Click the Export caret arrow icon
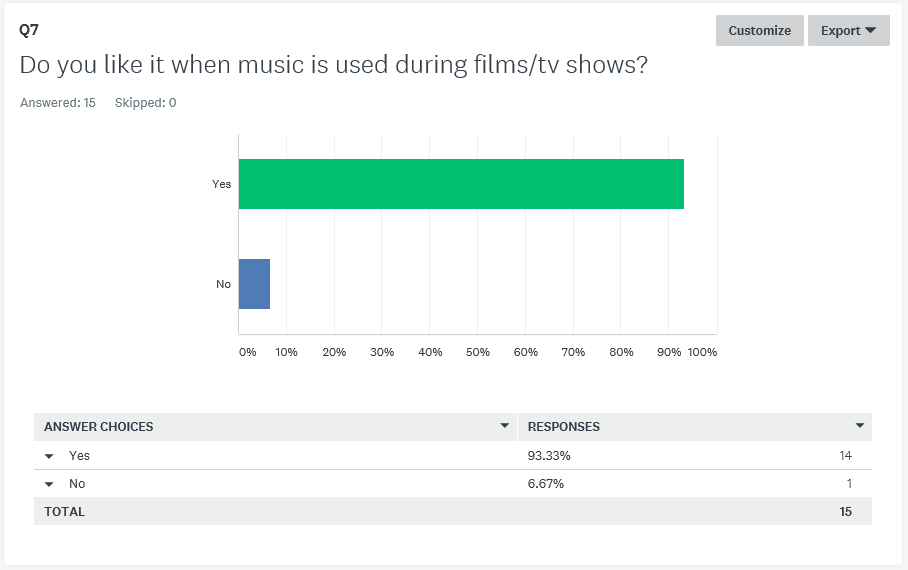This screenshot has height=570, width=908. (x=870, y=30)
